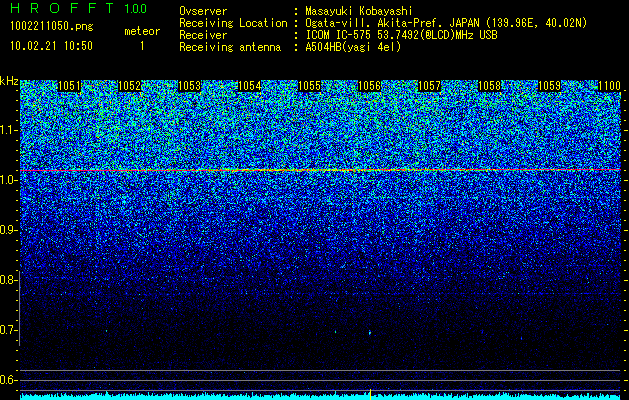Click the red carrier signal line

(x=320, y=170)
